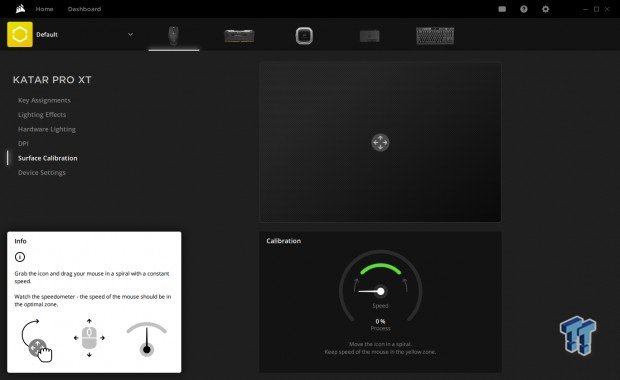Click the speedometer needle knob
620x380 pixels.
(380, 291)
